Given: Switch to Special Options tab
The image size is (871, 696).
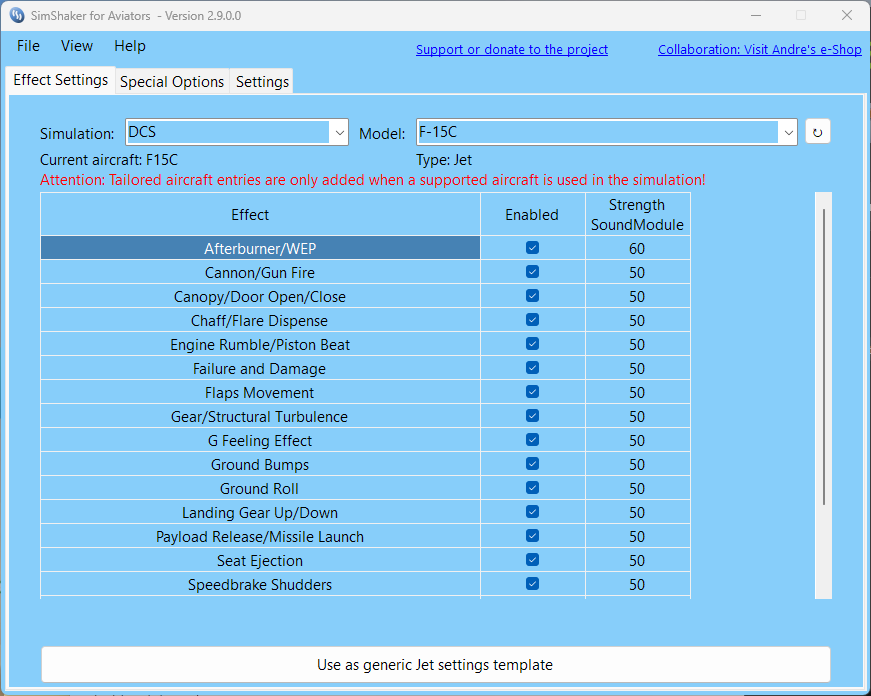Looking at the screenshot, I should tap(172, 82).
